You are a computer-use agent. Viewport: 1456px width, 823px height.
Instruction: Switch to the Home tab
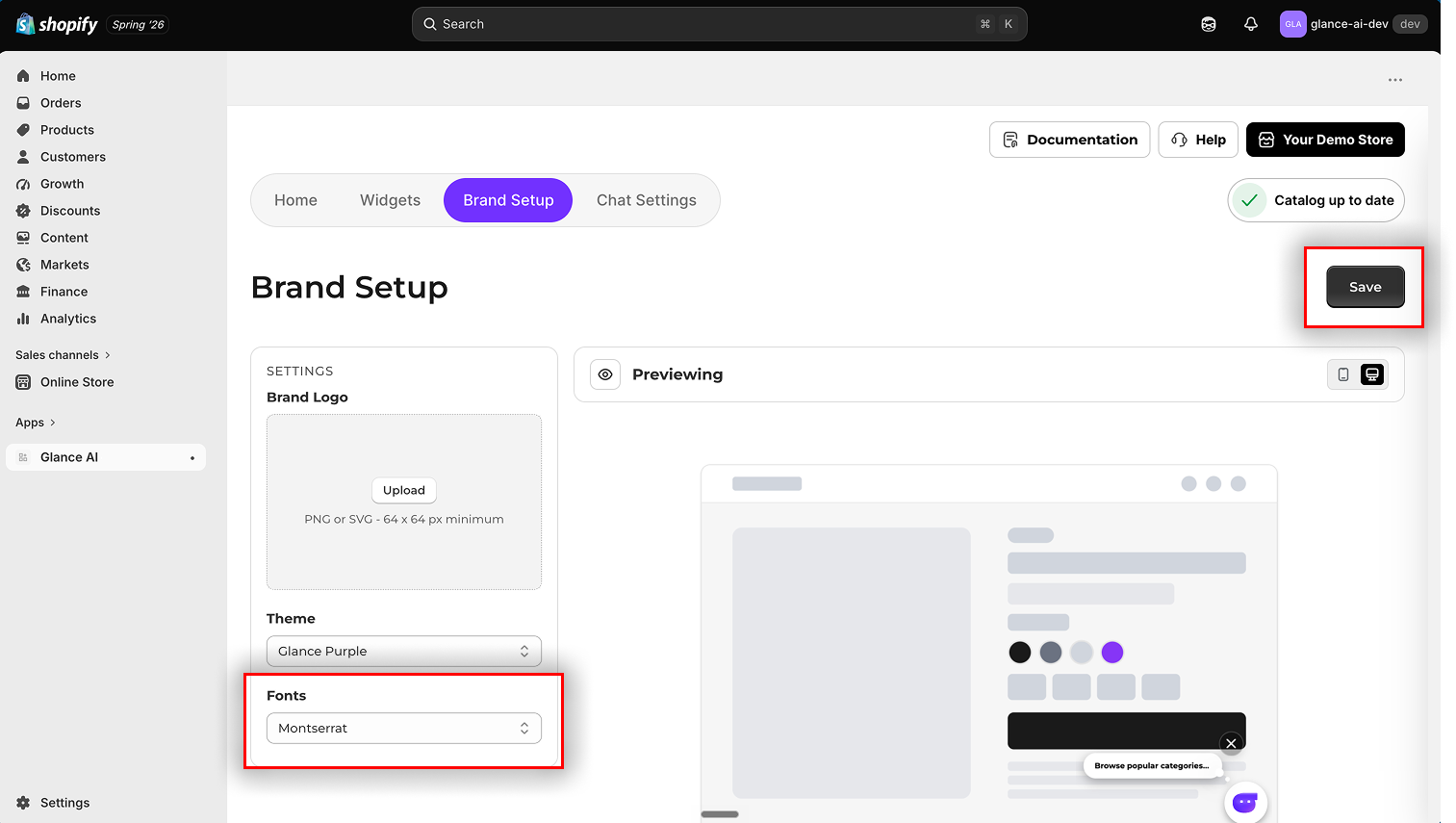295,200
